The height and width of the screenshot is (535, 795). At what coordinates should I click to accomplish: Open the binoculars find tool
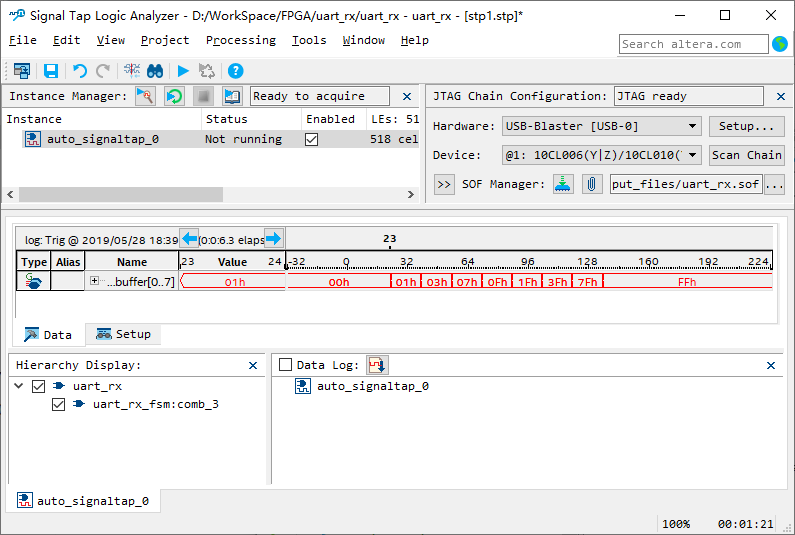pyautogui.click(x=155, y=71)
